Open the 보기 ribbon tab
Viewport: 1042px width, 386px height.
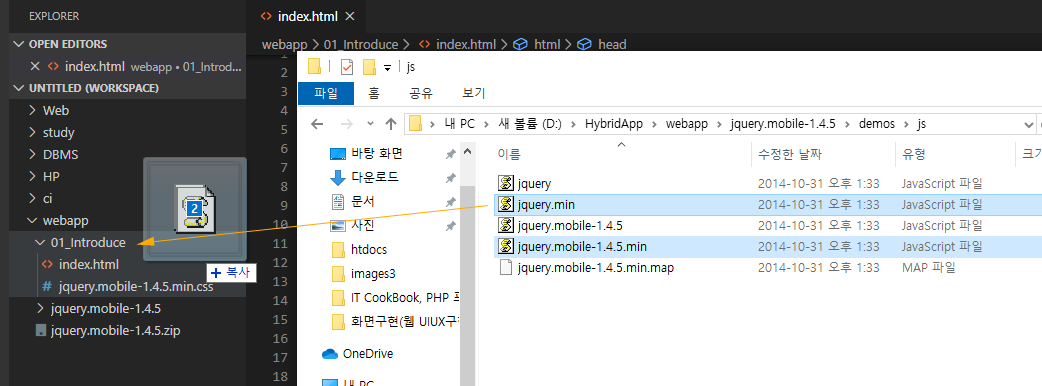[x=474, y=94]
